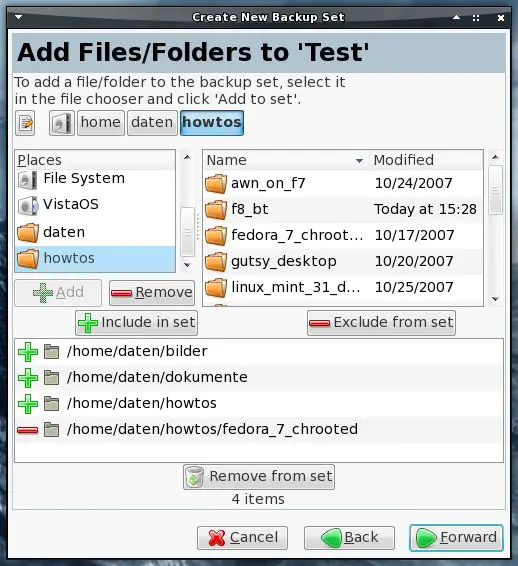Click the VistaOS disk icon
The height and width of the screenshot is (566, 518).
tap(28, 206)
